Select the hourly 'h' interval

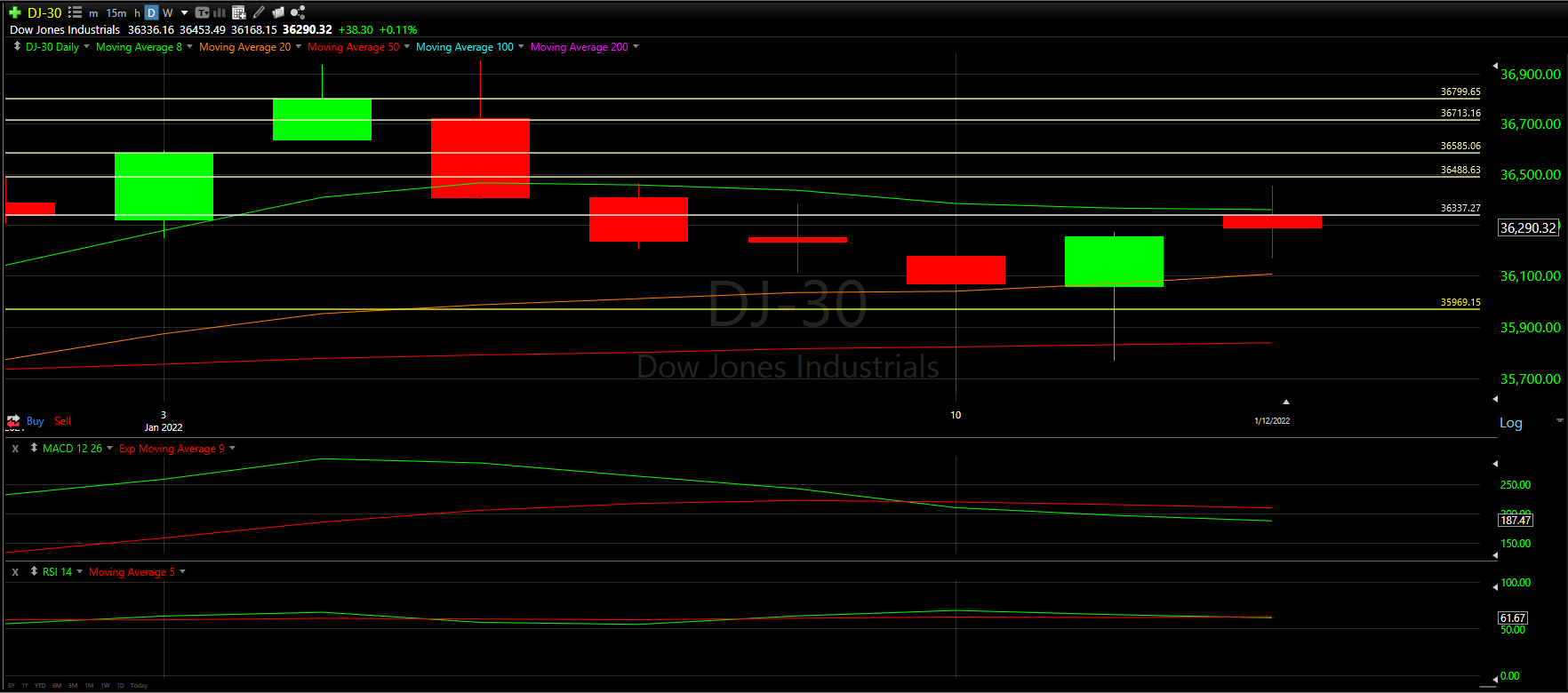pos(138,13)
